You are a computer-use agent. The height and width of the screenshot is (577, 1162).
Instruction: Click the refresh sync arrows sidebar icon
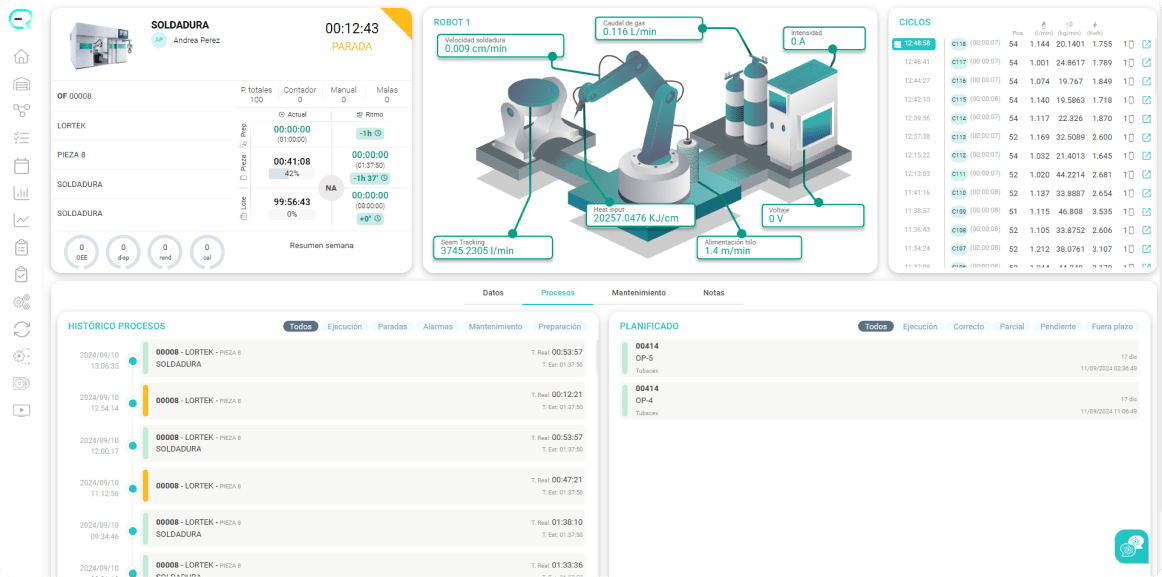pos(21,329)
